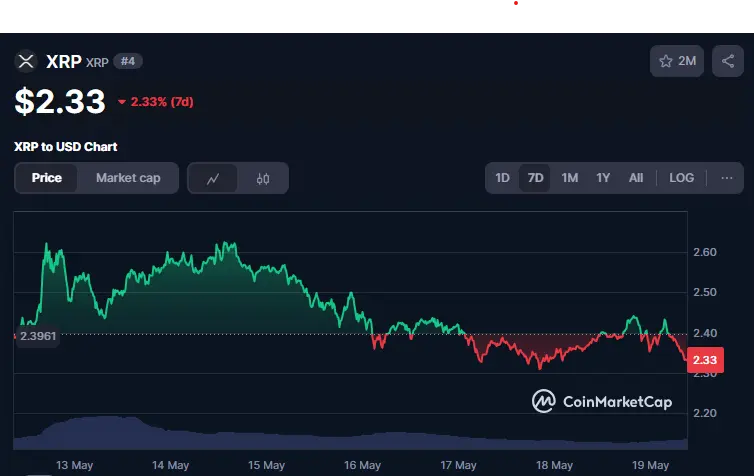Screen dimensions: 754x476
Task: Set chart range to All
Action: pos(636,178)
